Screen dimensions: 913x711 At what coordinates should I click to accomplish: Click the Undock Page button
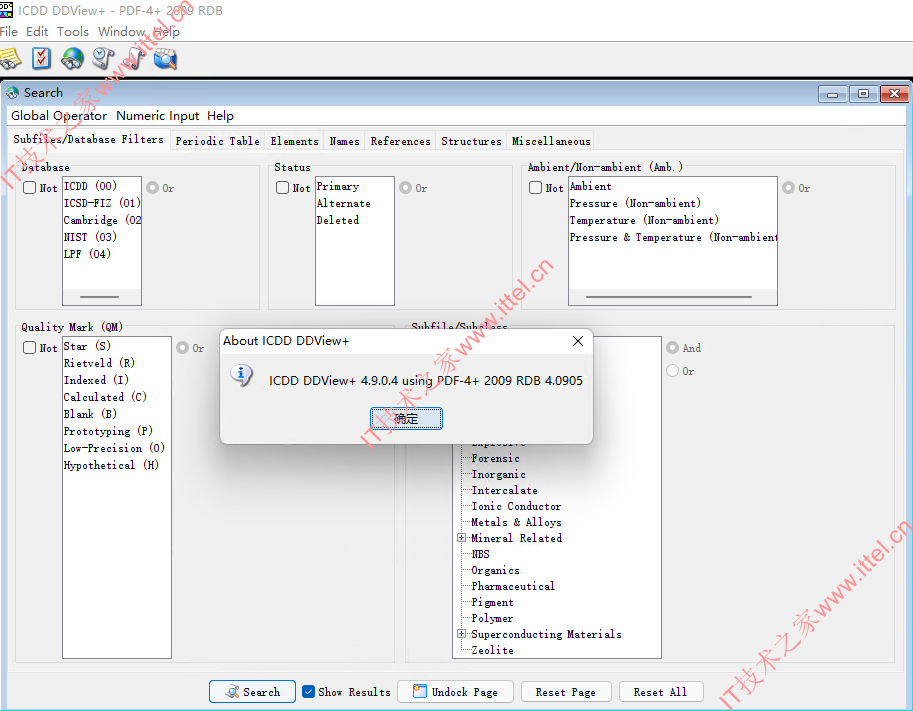coord(455,692)
